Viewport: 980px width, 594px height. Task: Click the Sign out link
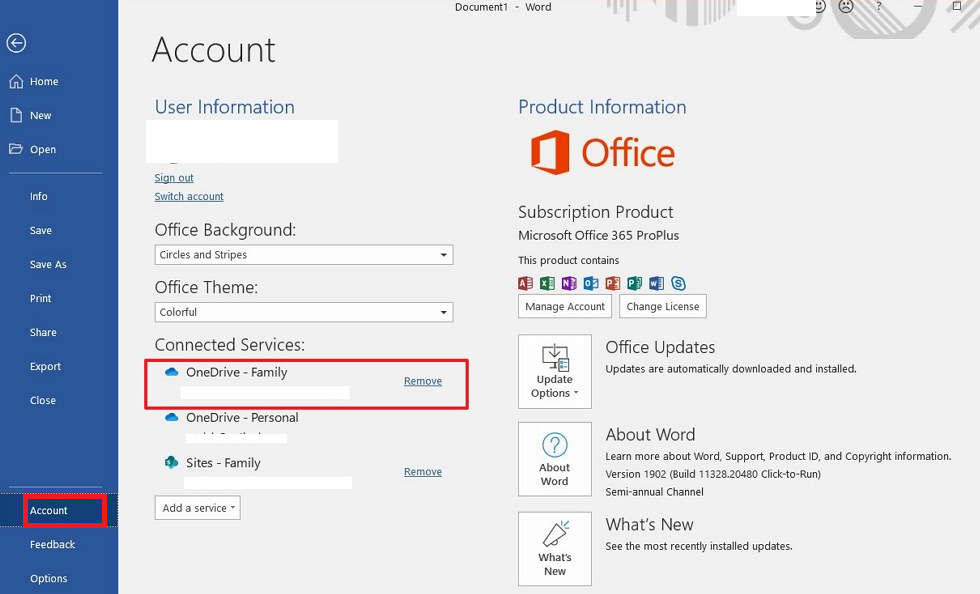(174, 178)
